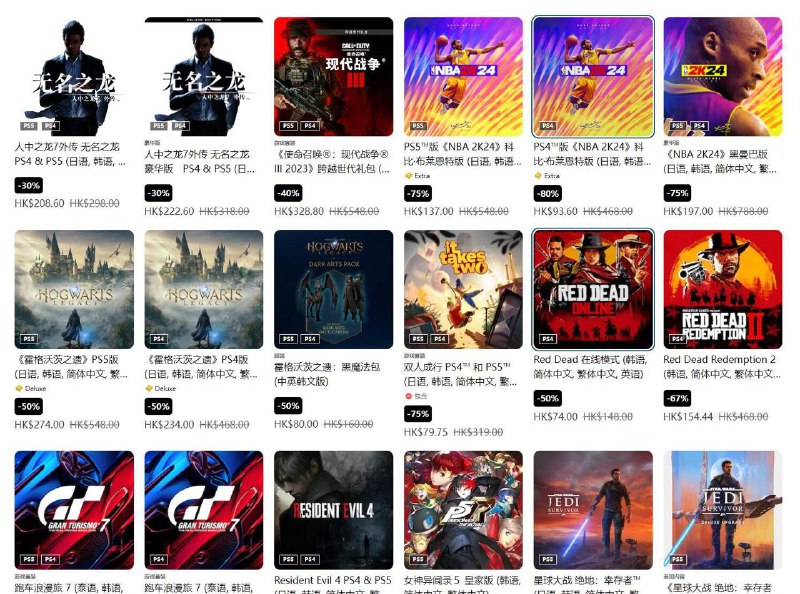Viewport: 800px width, 594px height.
Task: Open the Red Dead Online cover art
Action: click(593, 289)
